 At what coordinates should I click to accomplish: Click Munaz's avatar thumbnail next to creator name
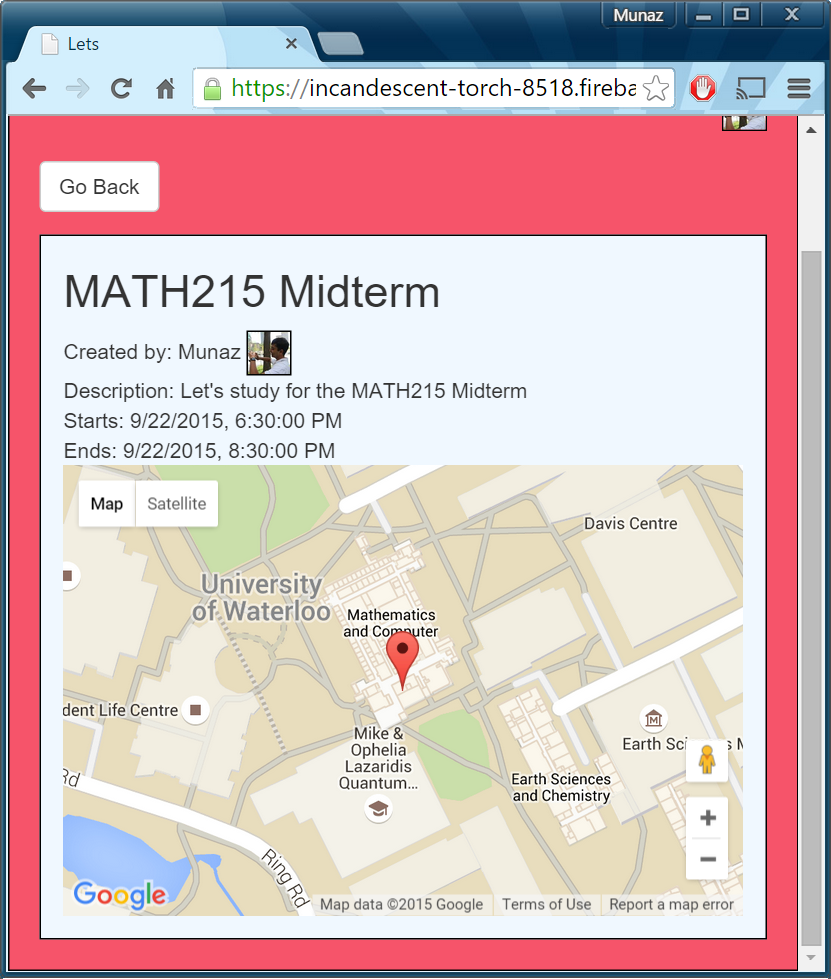pos(268,353)
